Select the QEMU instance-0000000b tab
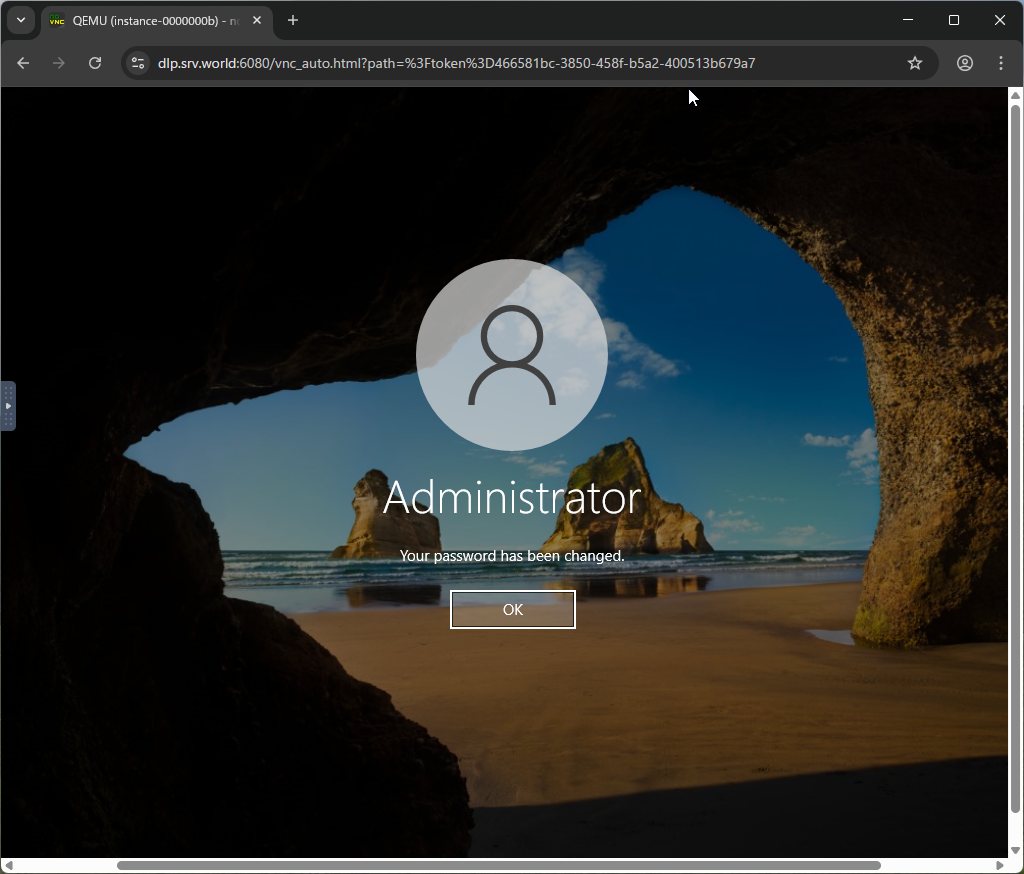This screenshot has width=1024, height=874. (x=150, y=20)
